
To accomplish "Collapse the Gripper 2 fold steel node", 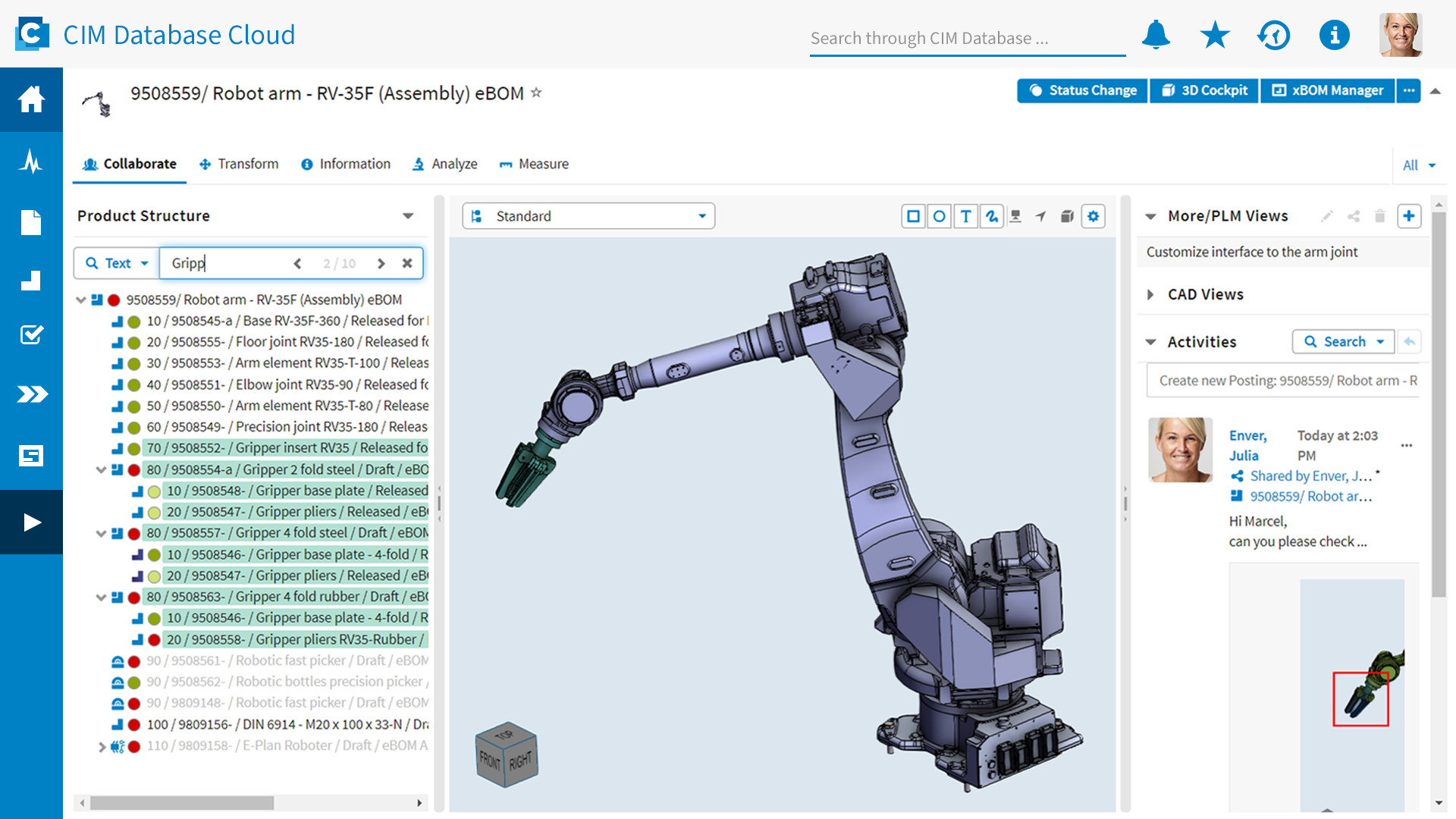I will point(101,470).
